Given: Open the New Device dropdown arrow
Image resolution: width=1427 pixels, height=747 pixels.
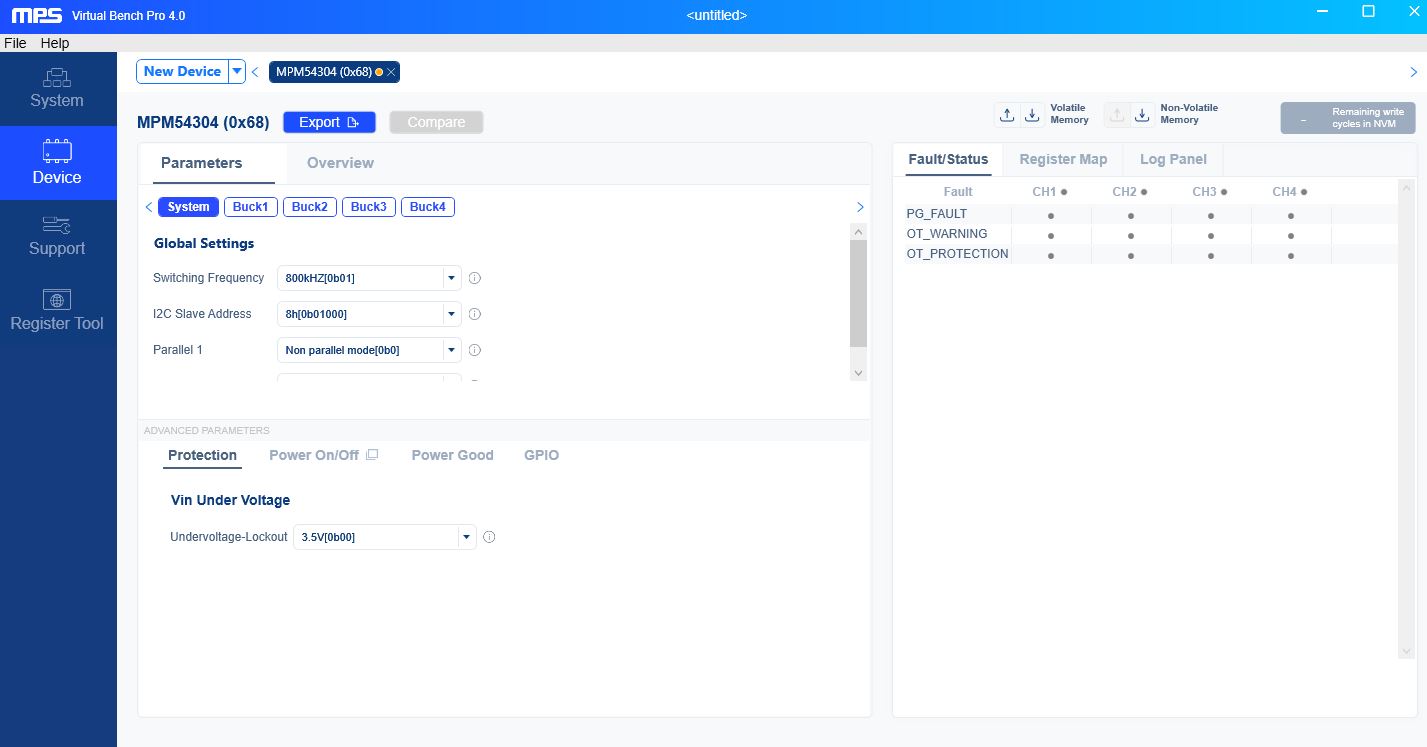Looking at the screenshot, I should click(236, 71).
